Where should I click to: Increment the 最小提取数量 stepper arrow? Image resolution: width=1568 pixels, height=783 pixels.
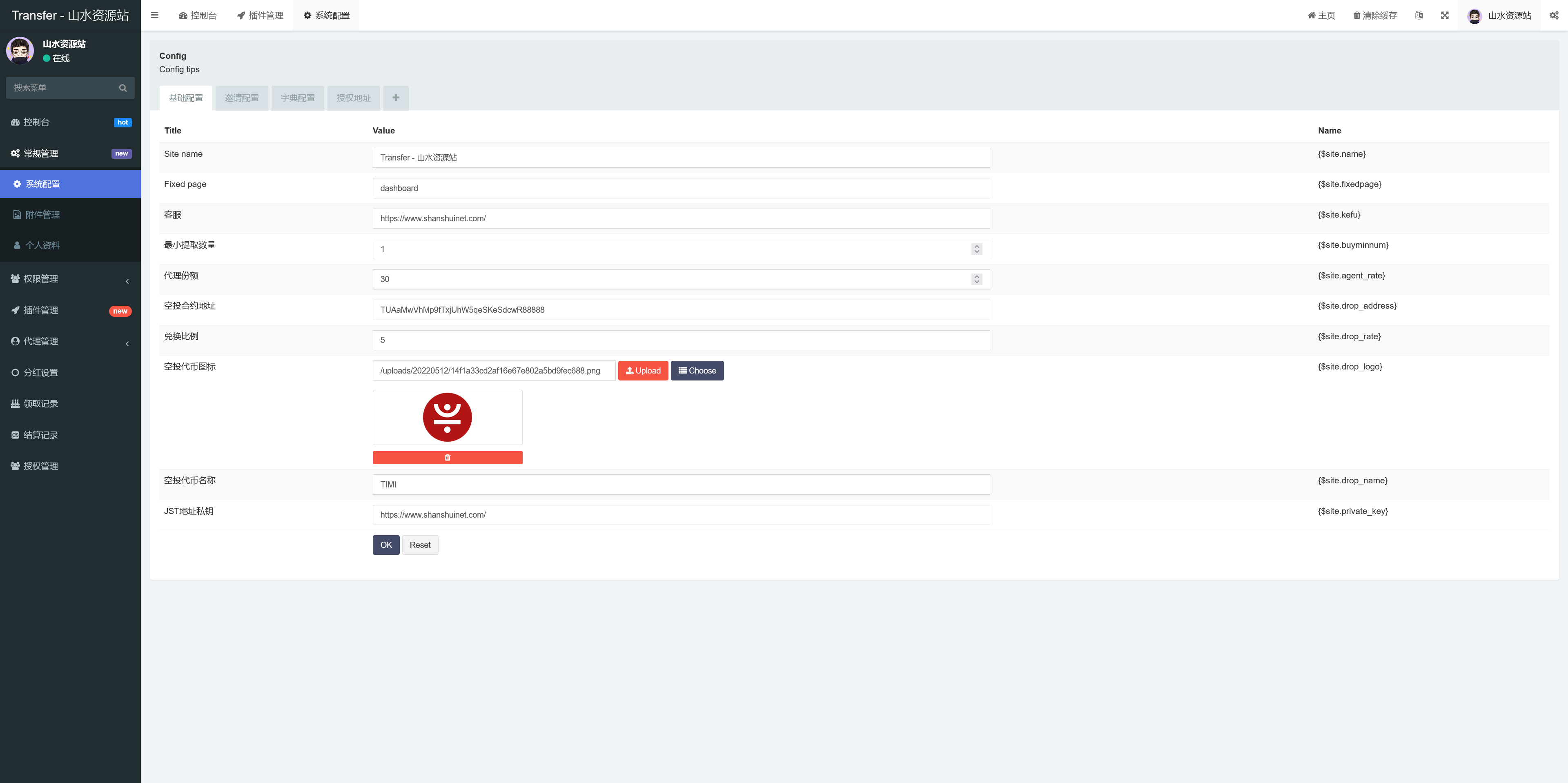977,246
